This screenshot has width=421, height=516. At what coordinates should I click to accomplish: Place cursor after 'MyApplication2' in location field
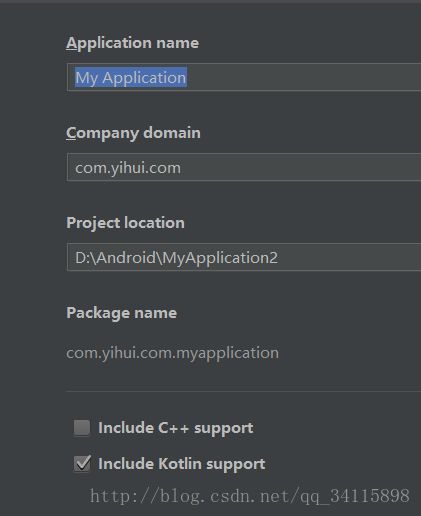pyautogui.click(x=278, y=258)
